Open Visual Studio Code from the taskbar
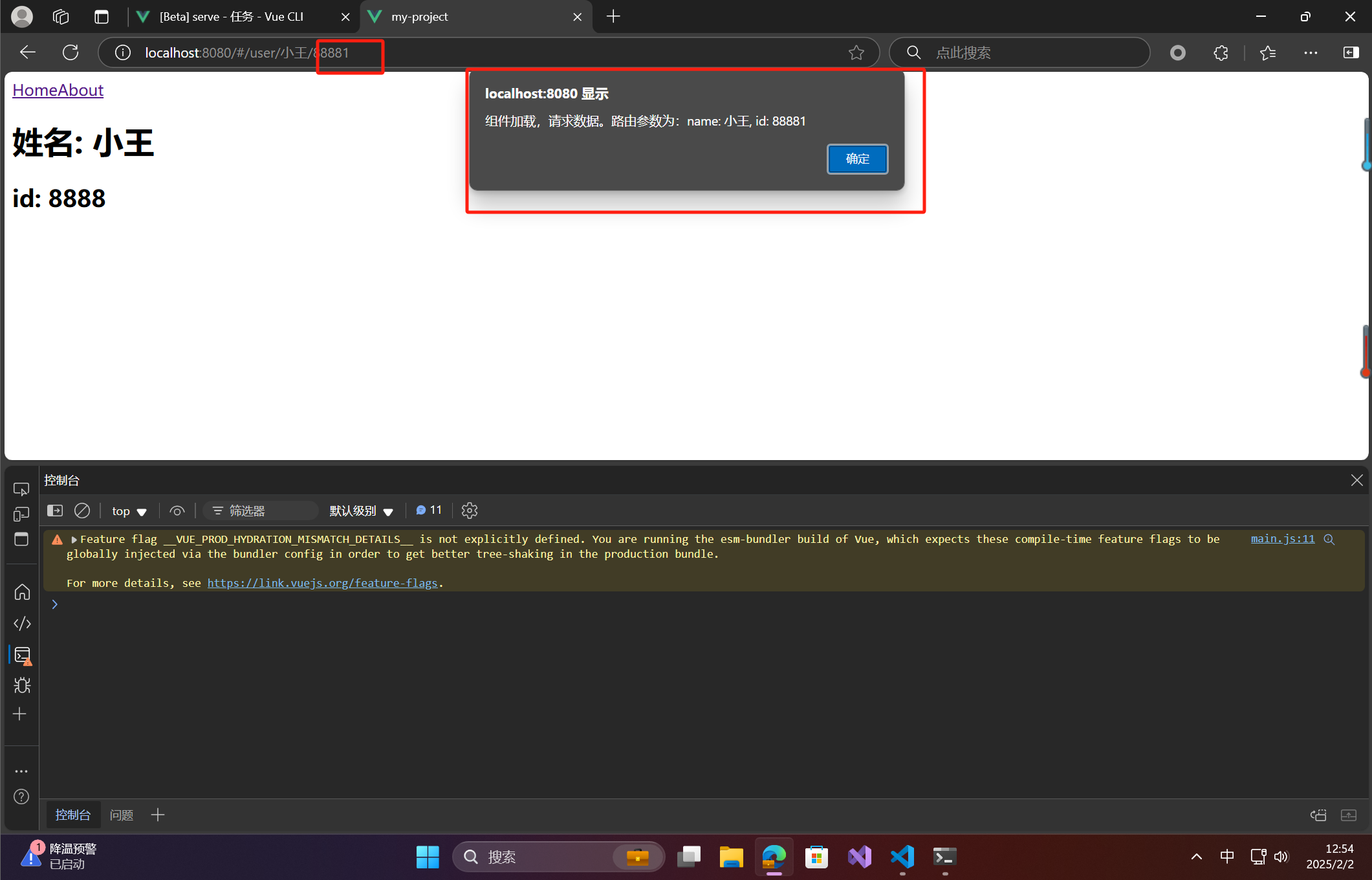This screenshot has width=1372, height=880. tap(902, 857)
